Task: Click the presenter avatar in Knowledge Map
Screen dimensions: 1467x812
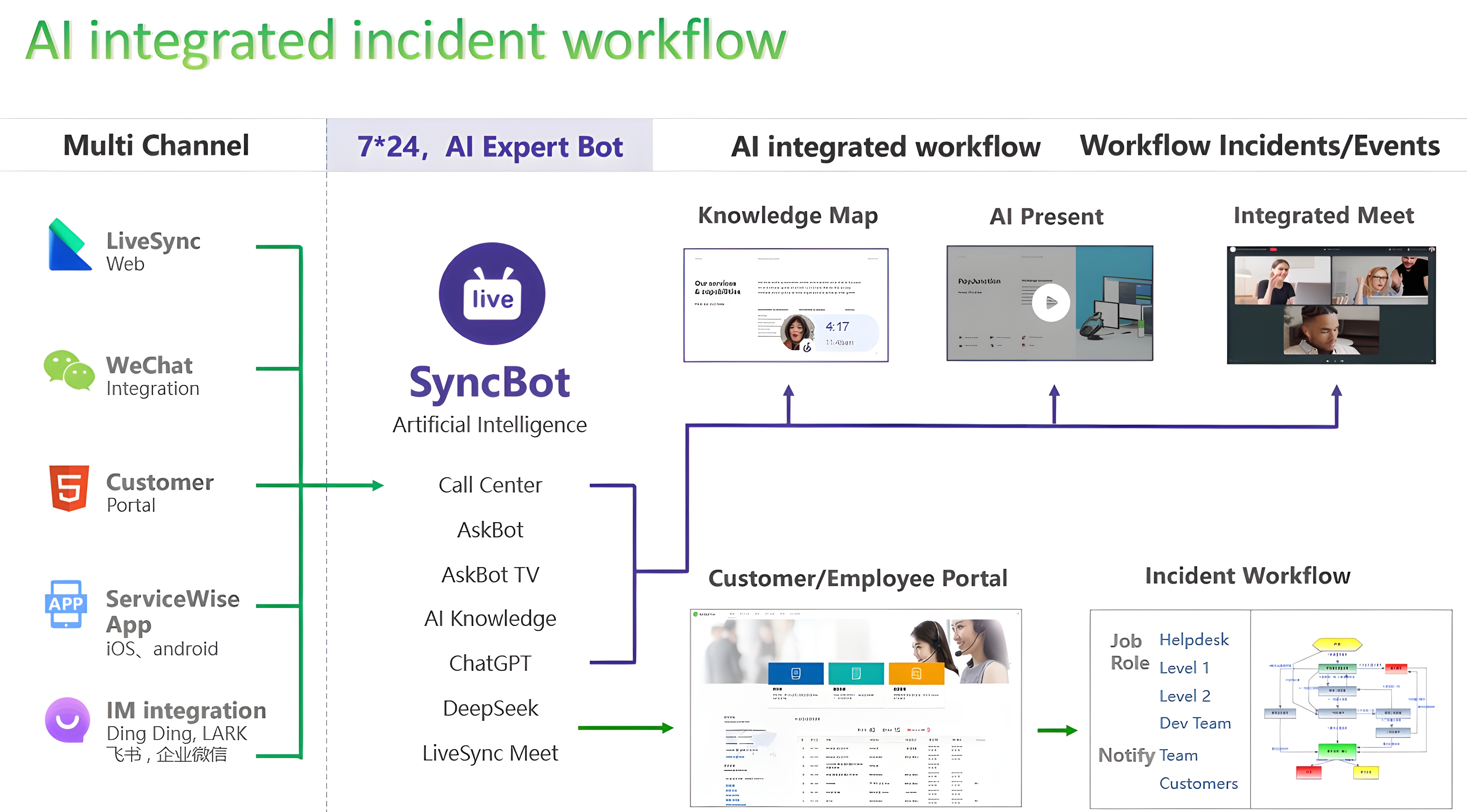Action: (798, 332)
